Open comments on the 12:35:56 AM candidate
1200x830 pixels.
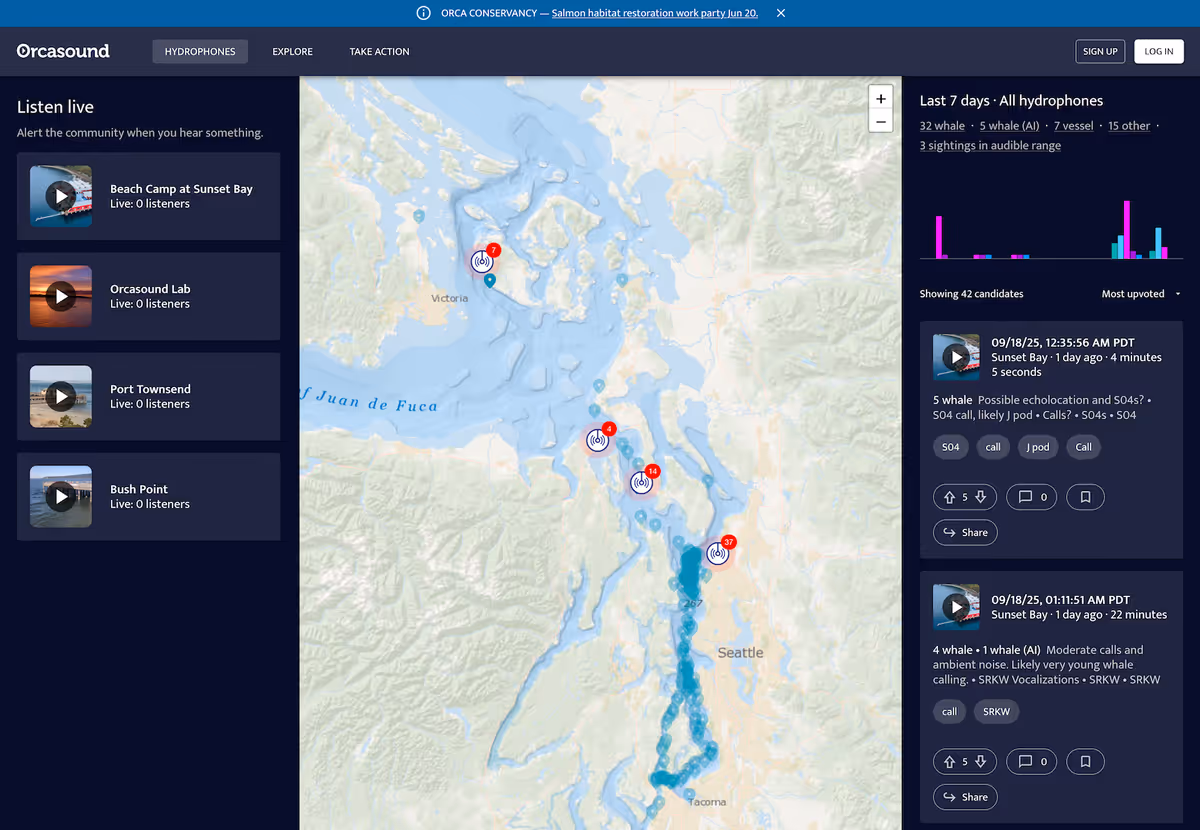[x=1031, y=497]
